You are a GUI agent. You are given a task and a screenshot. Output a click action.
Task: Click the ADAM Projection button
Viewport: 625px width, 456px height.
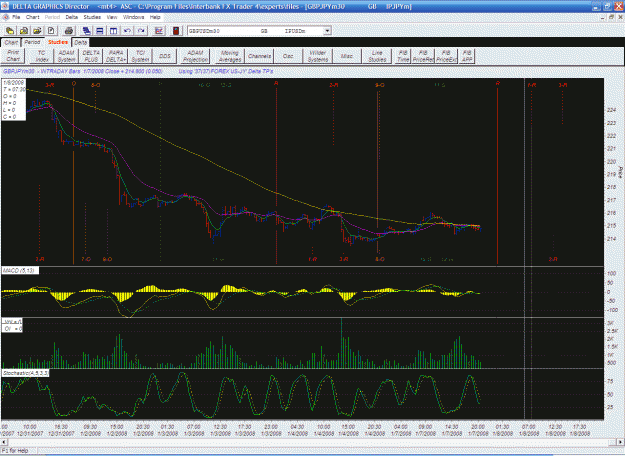coord(195,56)
